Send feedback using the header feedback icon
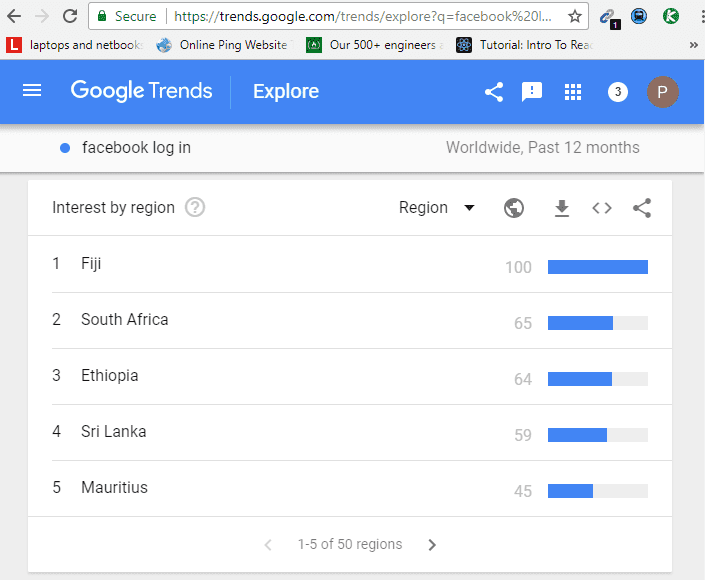Screen dimensions: 705x580 point(532,92)
